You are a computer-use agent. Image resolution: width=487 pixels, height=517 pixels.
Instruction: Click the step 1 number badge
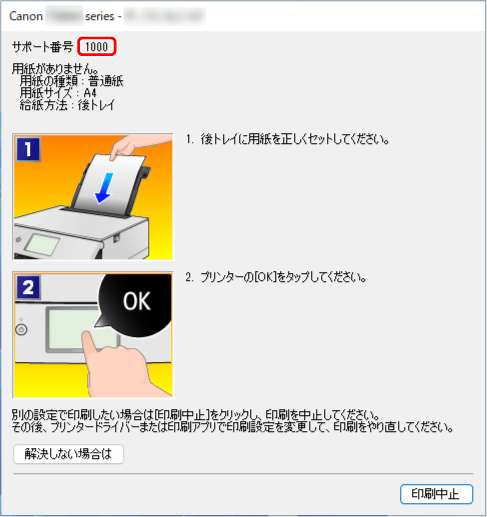tap(28, 149)
